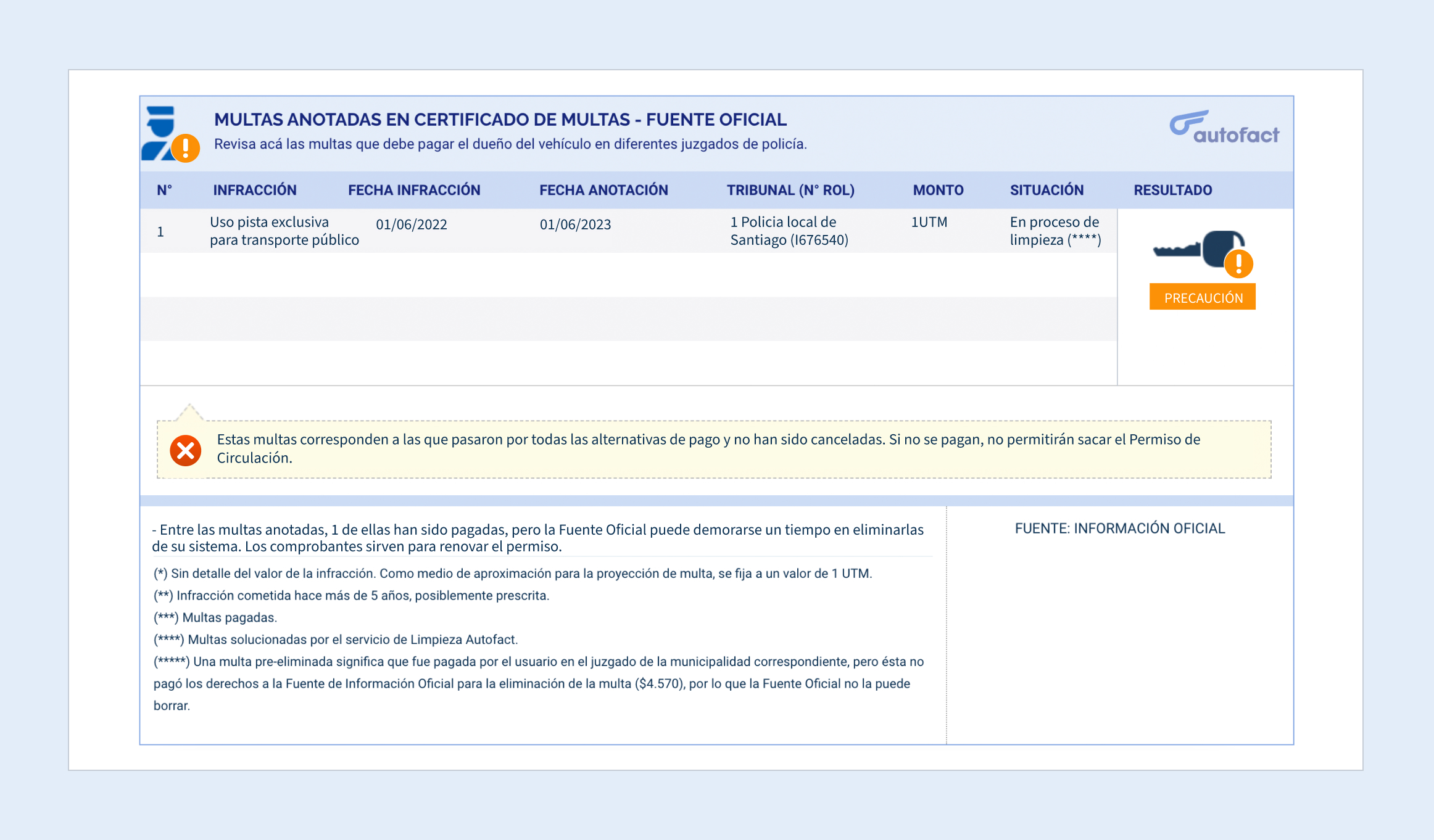Click the 1UTM amount cell
The image size is (1434, 840).
pos(929,222)
